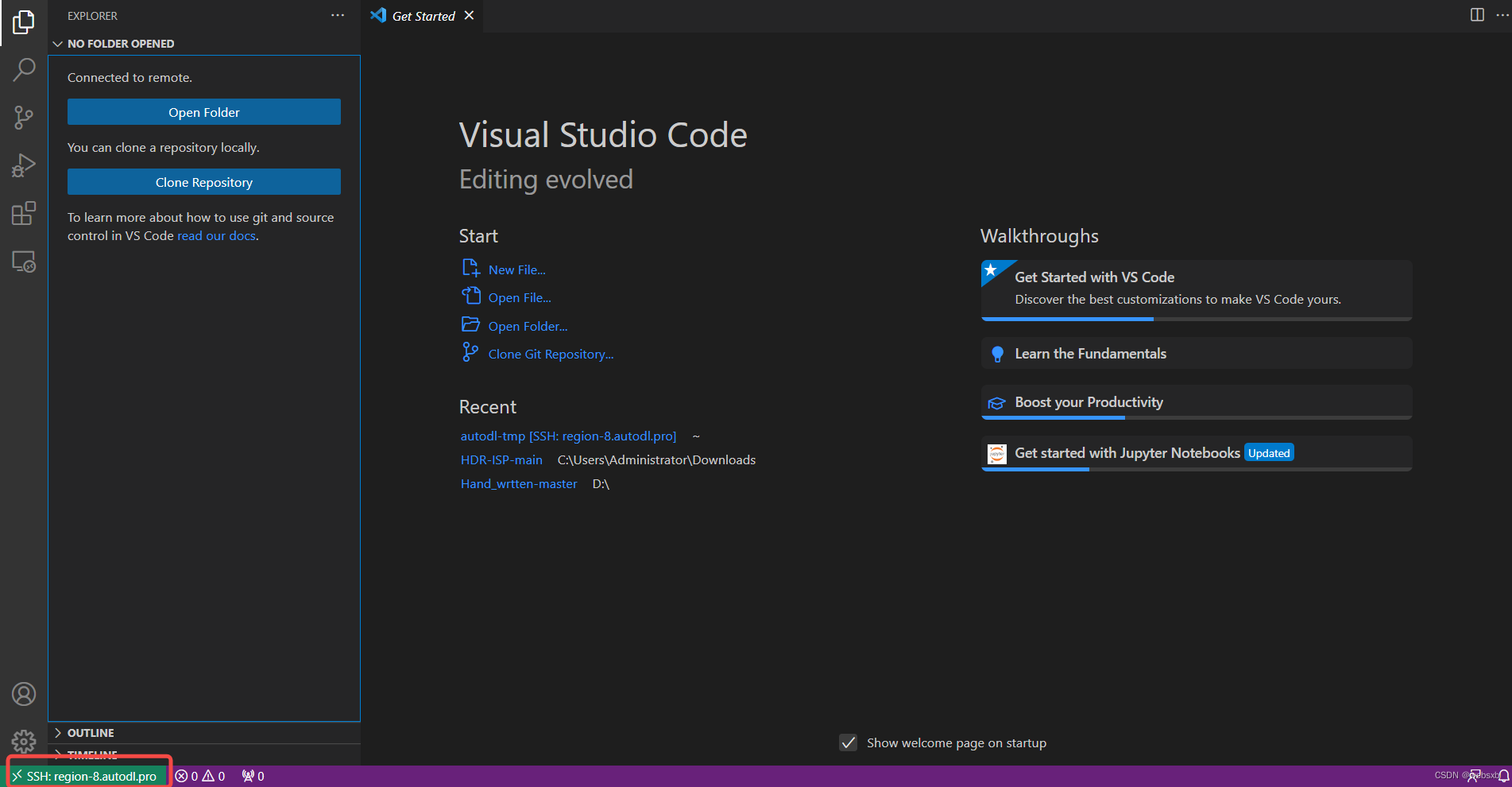
Task: Click the star icon on Get Started walkthrough
Action: click(x=991, y=270)
